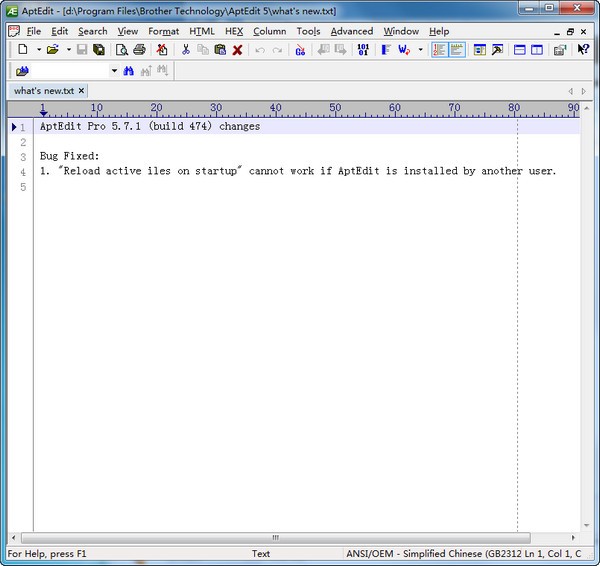
Task: Toggle line numbers display button
Action: tap(440, 50)
